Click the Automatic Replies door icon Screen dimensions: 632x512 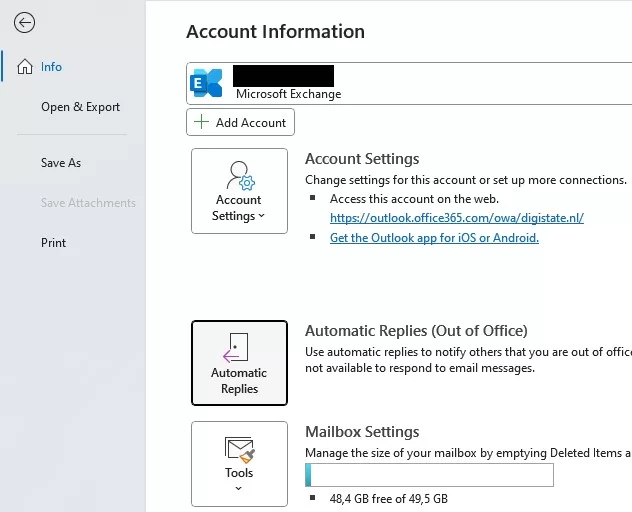pyautogui.click(x=235, y=347)
